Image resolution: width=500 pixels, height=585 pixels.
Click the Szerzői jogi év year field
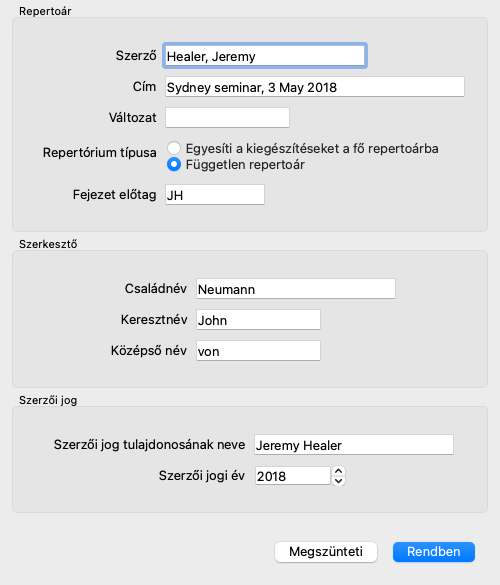coord(293,476)
